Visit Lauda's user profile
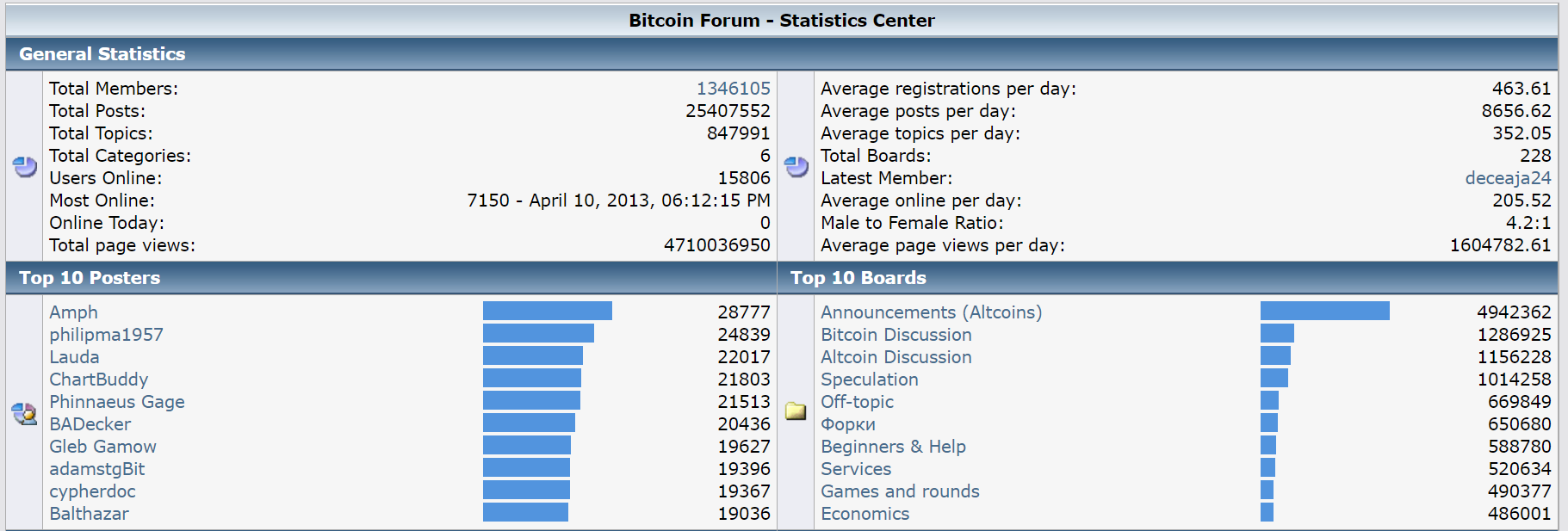The image size is (1568, 531). click(x=74, y=357)
